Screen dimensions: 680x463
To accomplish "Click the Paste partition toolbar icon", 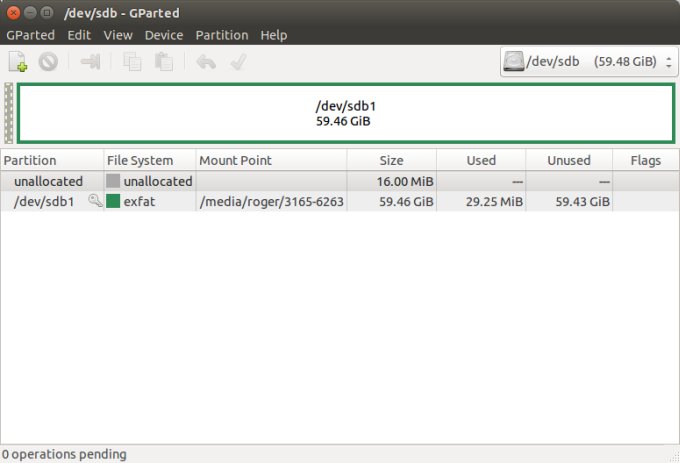I will pyautogui.click(x=163, y=62).
